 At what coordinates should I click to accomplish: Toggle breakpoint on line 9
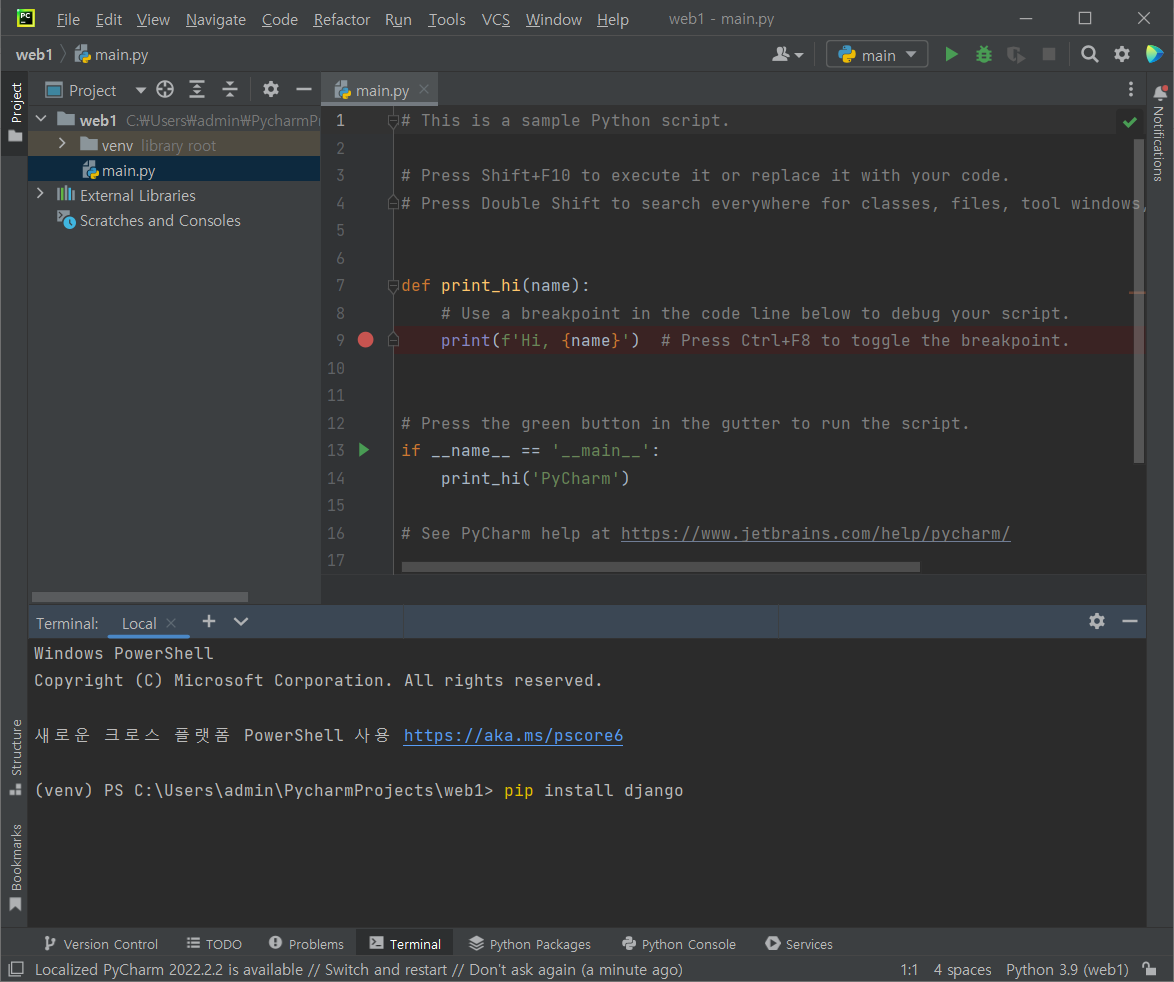pos(365,340)
